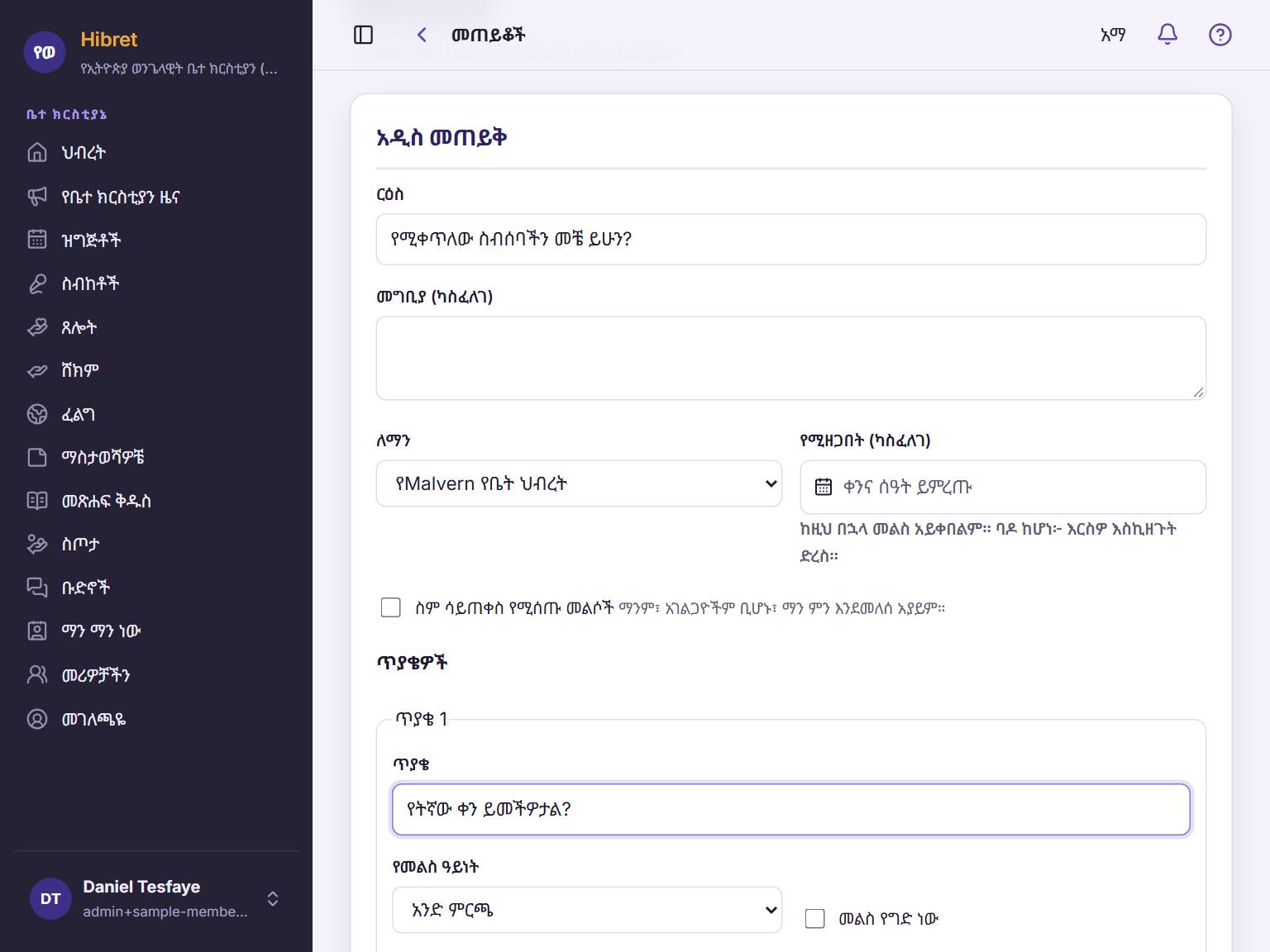Open the help question-mark icon
This screenshot has height=952, width=1270.
pos(1220,35)
